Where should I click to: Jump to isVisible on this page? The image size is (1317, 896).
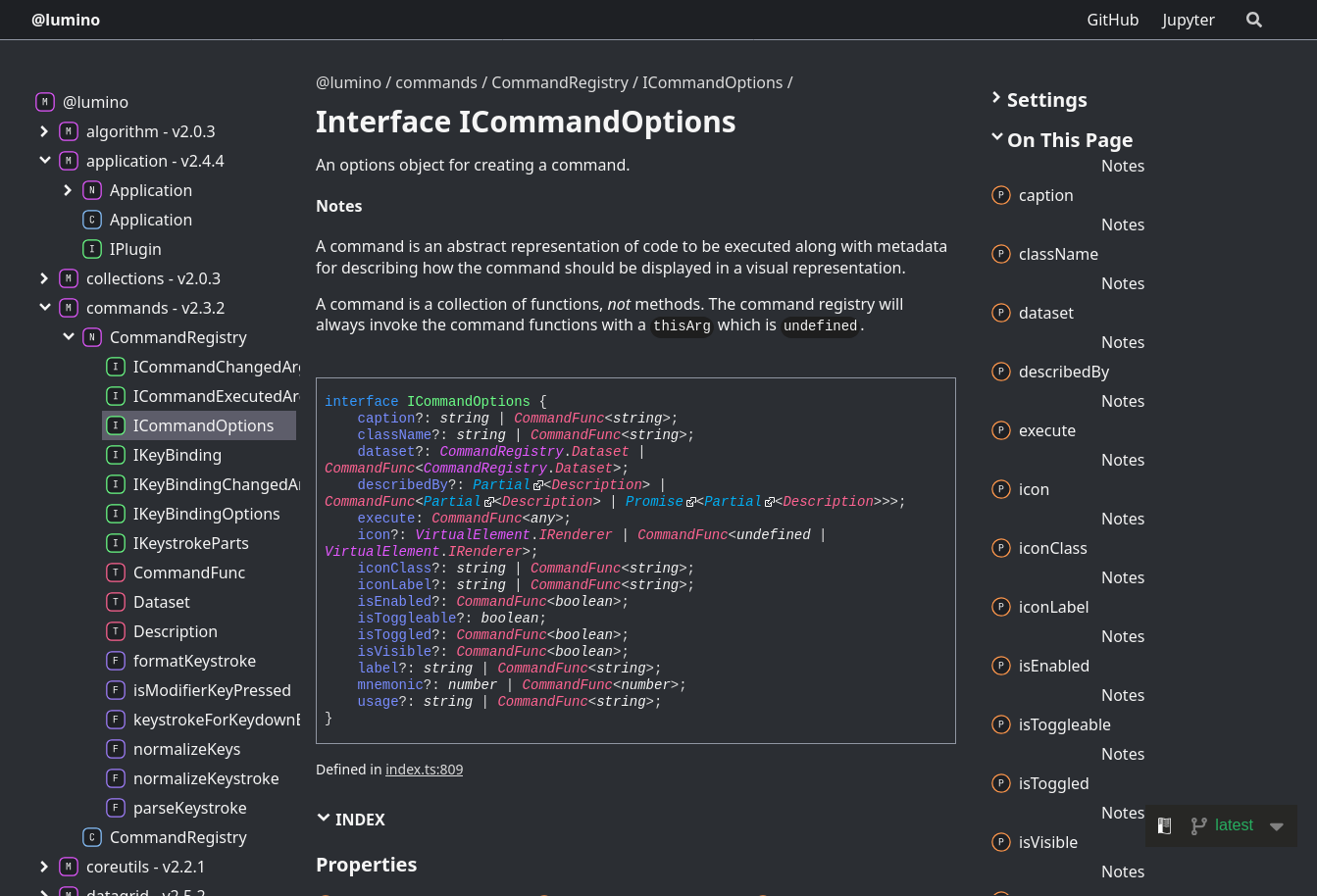click(1048, 842)
